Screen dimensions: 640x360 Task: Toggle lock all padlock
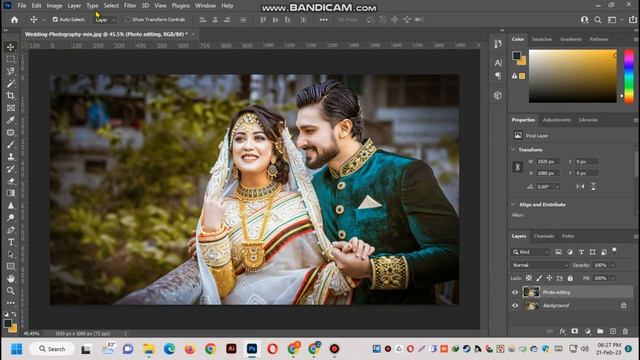570,278
